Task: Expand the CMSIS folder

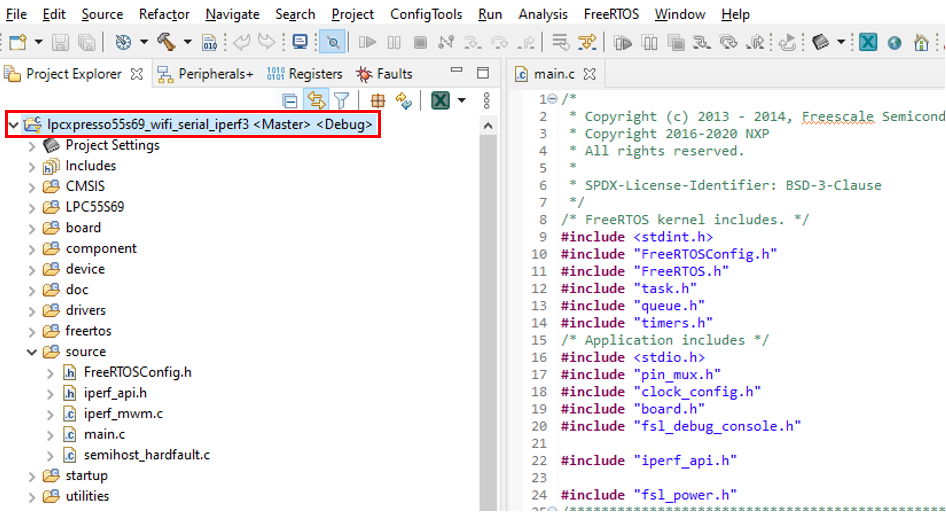Action: click(x=32, y=186)
